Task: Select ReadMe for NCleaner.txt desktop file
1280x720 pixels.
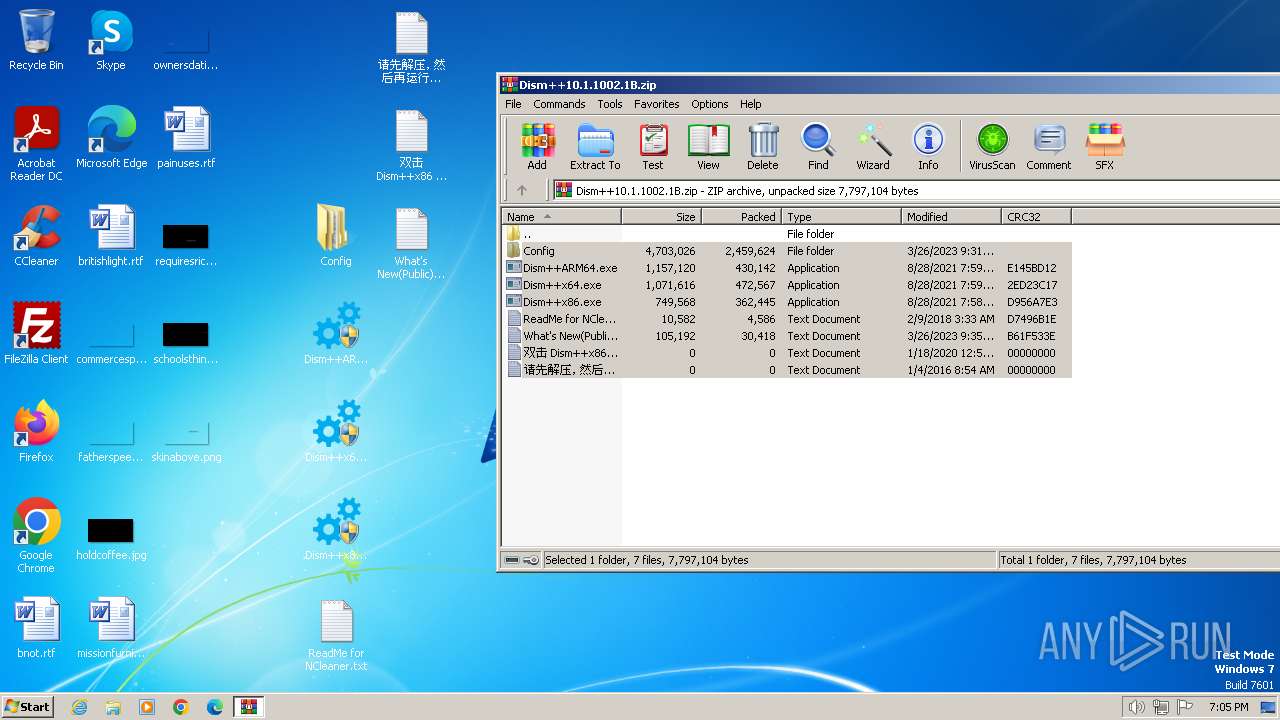Action: click(336, 636)
